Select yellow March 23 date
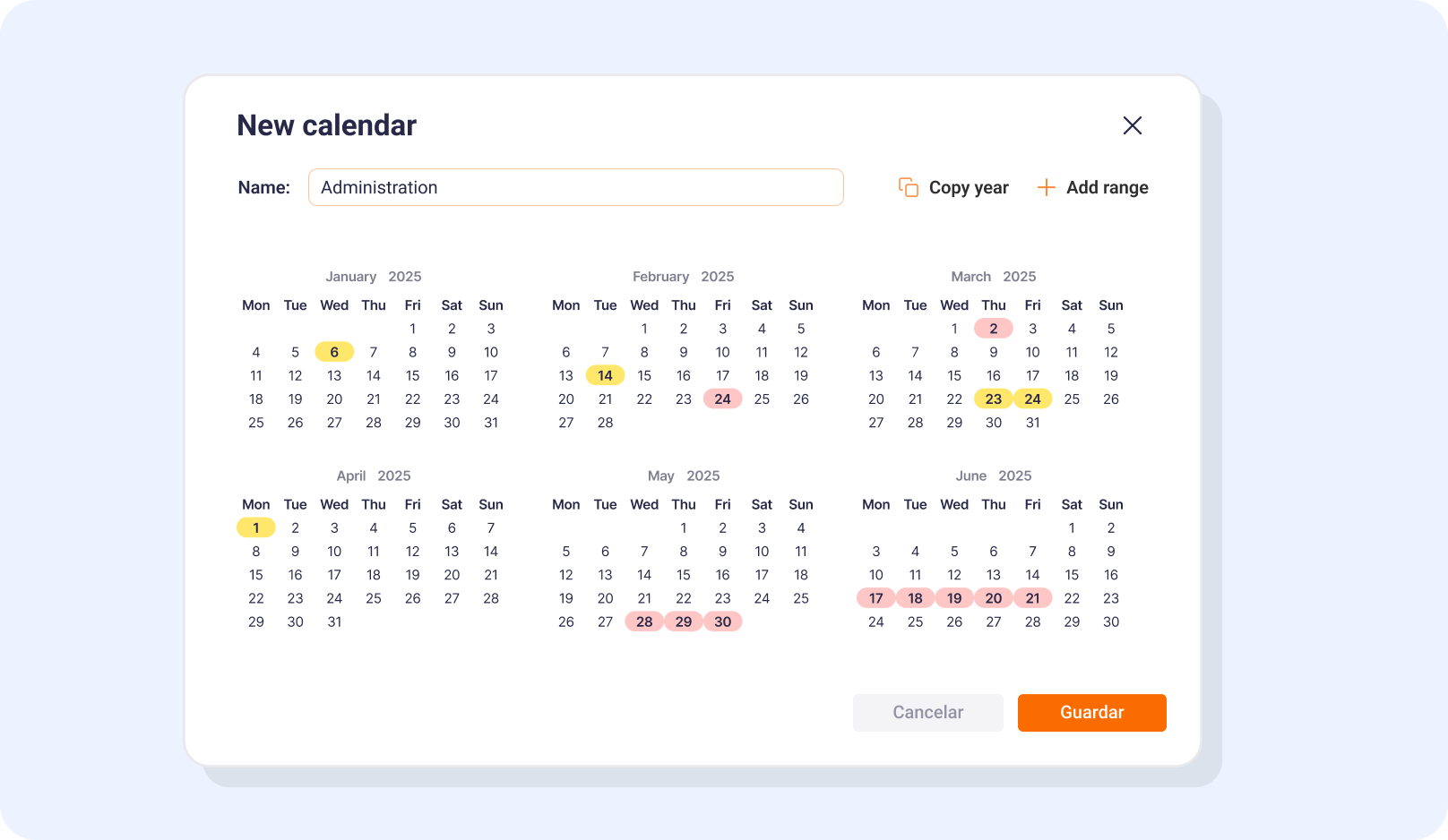This screenshot has width=1448, height=840. click(993, 399)
